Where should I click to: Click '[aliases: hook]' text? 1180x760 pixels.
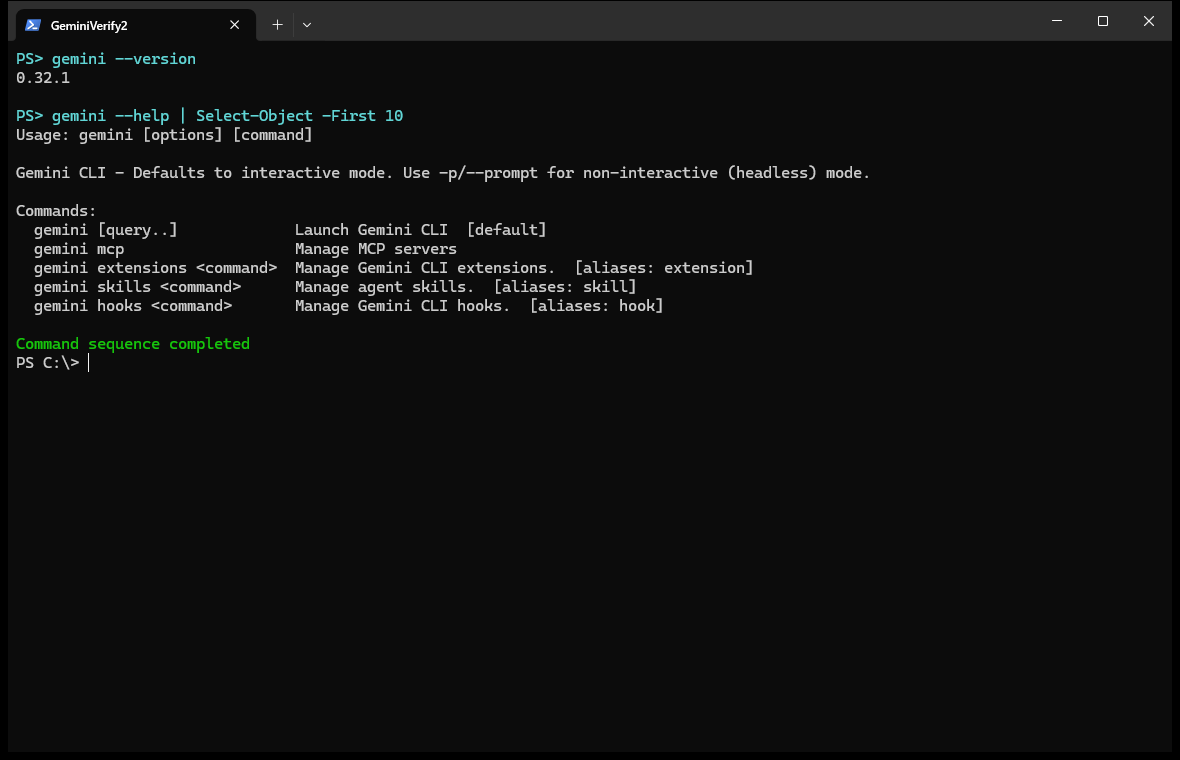pyautogui.click(x=597, y=306)
